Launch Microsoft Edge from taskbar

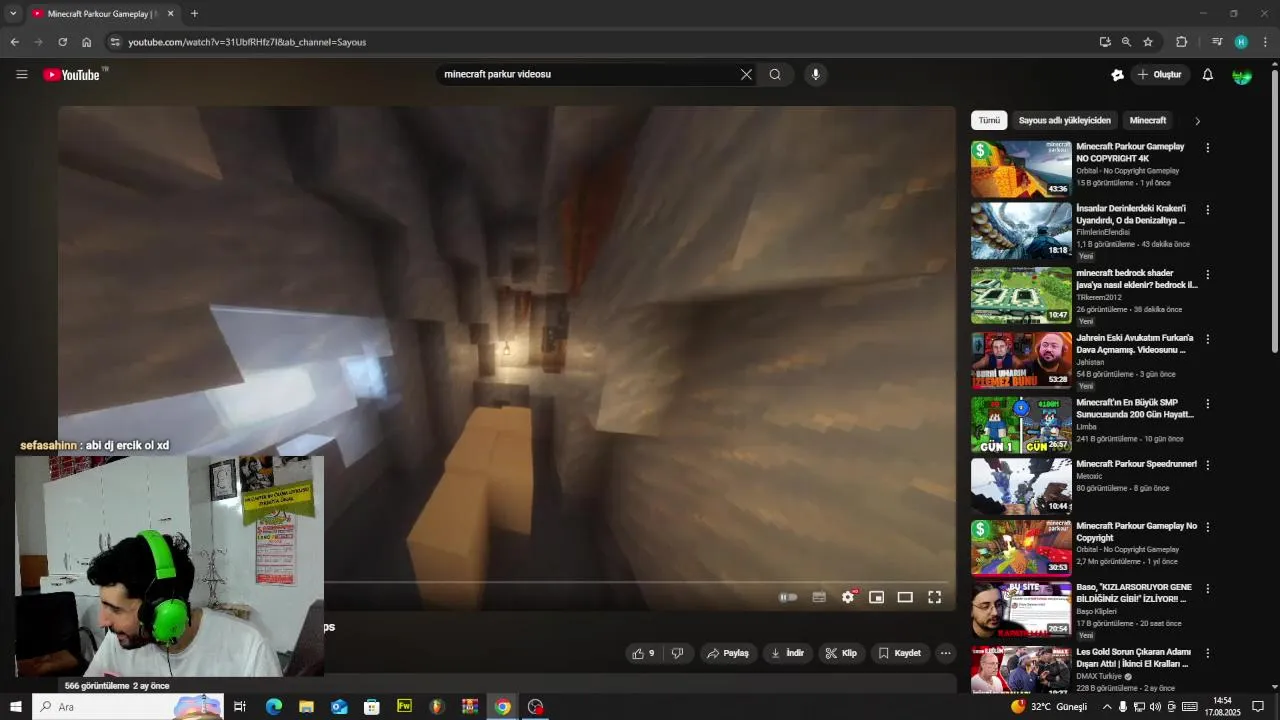pyautogui.click(x=273, y=707)
